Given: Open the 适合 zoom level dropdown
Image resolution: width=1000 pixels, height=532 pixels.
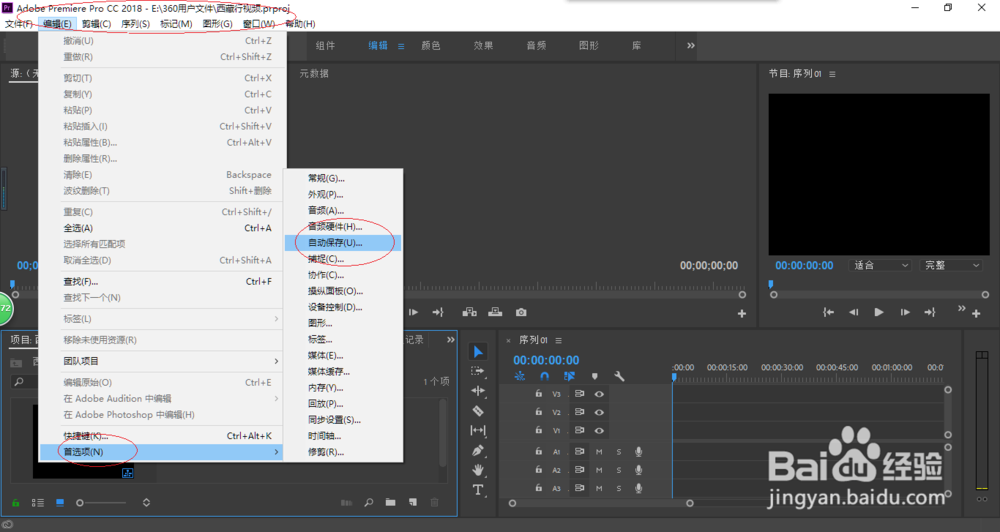Looking at the screenshot, I should point(880,265).
